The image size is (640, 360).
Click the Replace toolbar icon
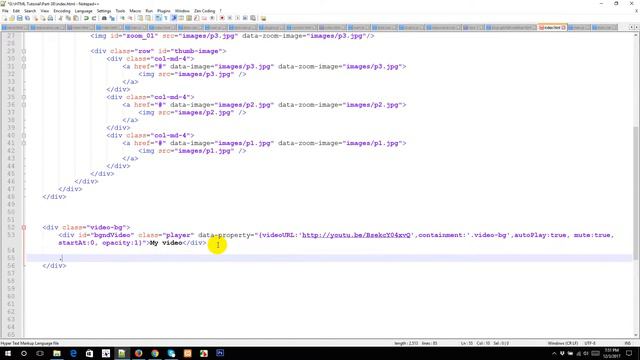112,18
